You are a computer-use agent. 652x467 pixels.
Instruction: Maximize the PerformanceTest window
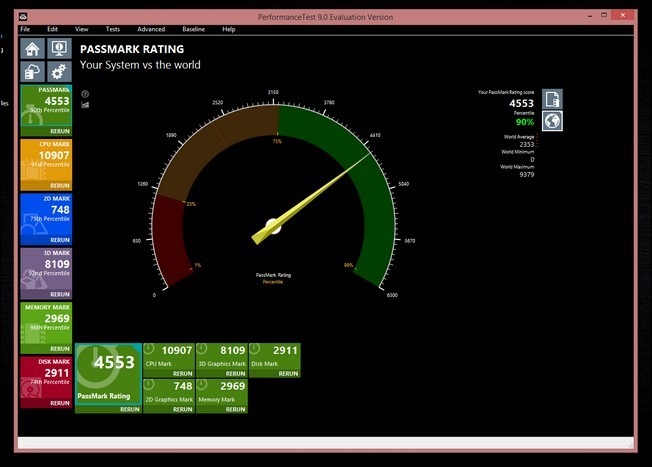(x=604, y=15)
